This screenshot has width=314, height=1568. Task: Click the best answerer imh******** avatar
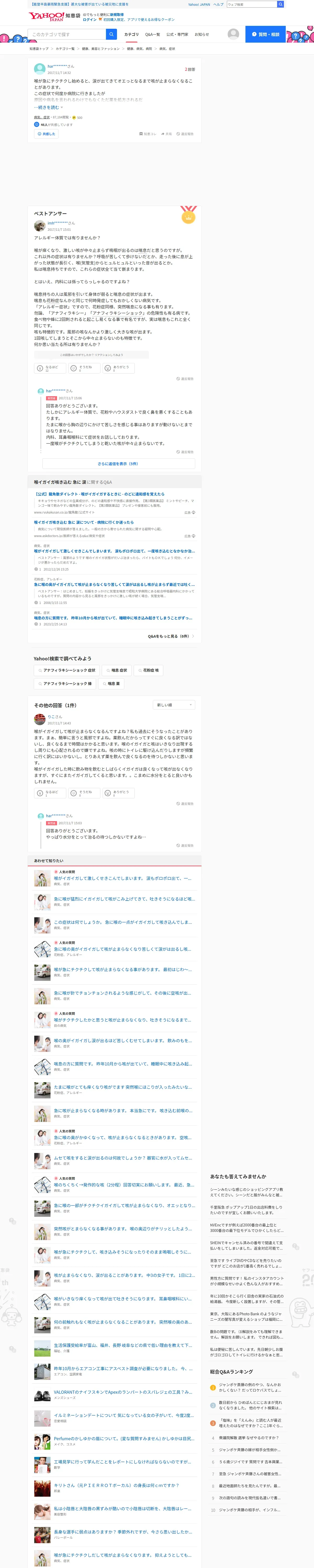(x=40, y=226)
